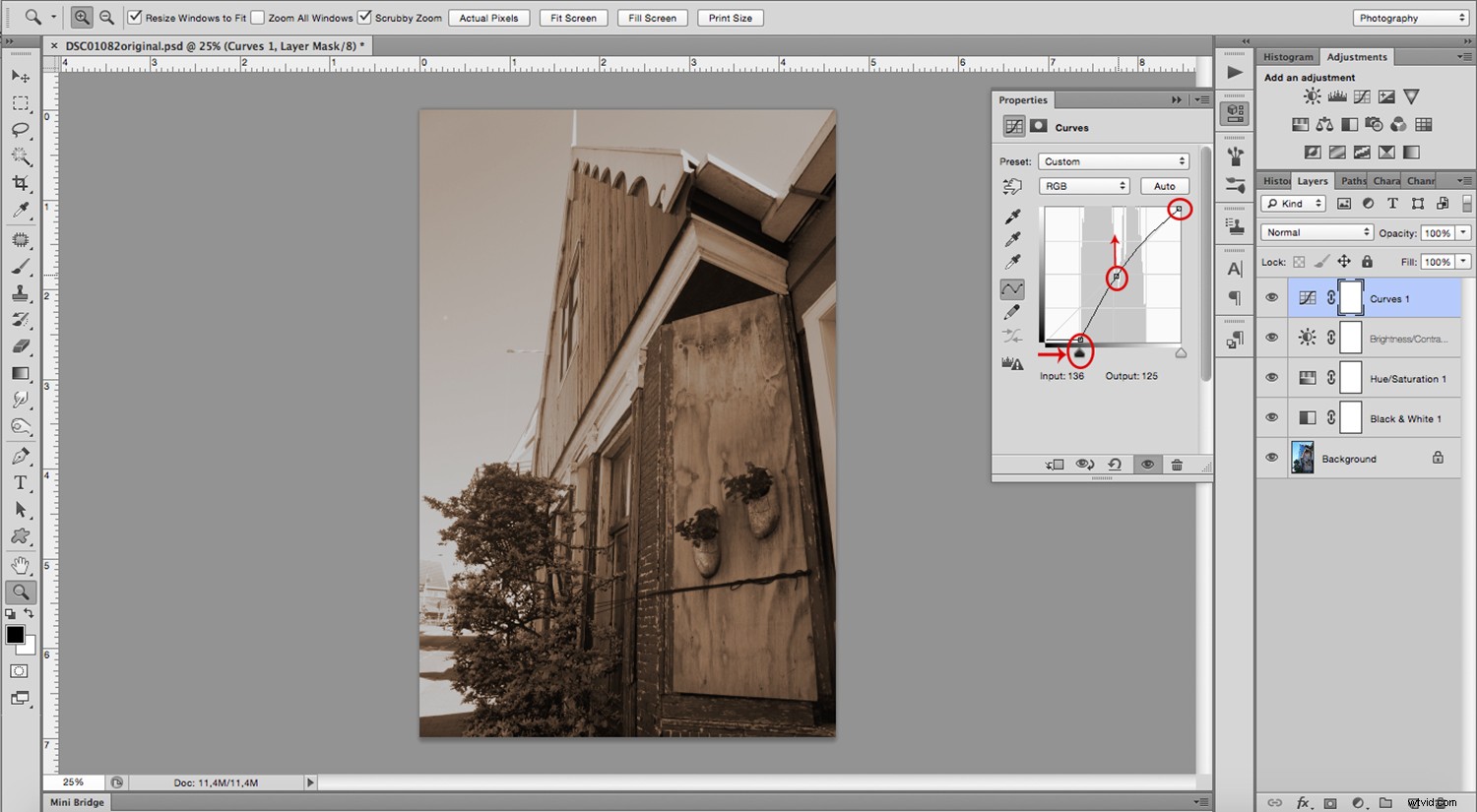Add a Vibrance adjustment layer
Image resolution: width=1477 pixels, height=812 pixels.
[1410, 95]
